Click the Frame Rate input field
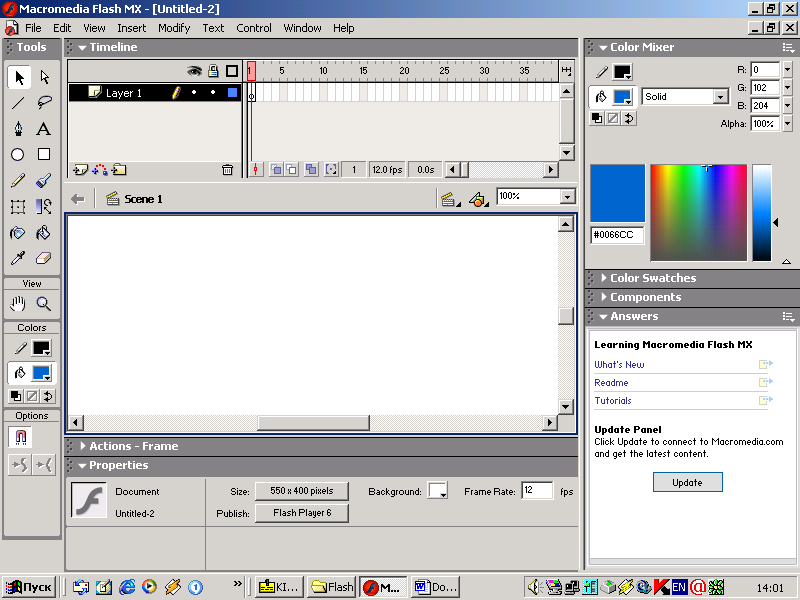Screen dimensions: 800x600 pos(537,490)
